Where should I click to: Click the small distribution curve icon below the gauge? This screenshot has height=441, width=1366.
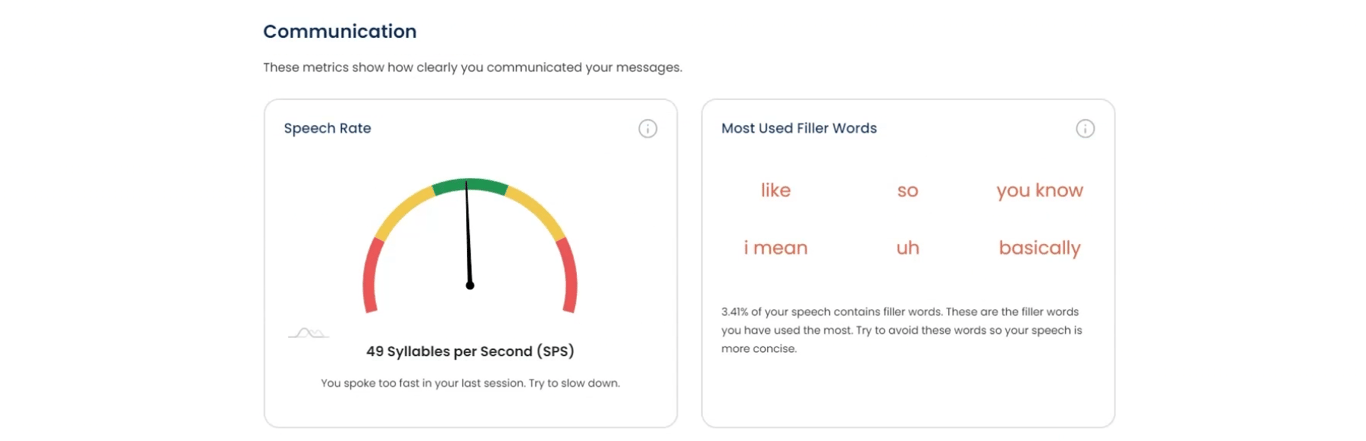[308, 333]
